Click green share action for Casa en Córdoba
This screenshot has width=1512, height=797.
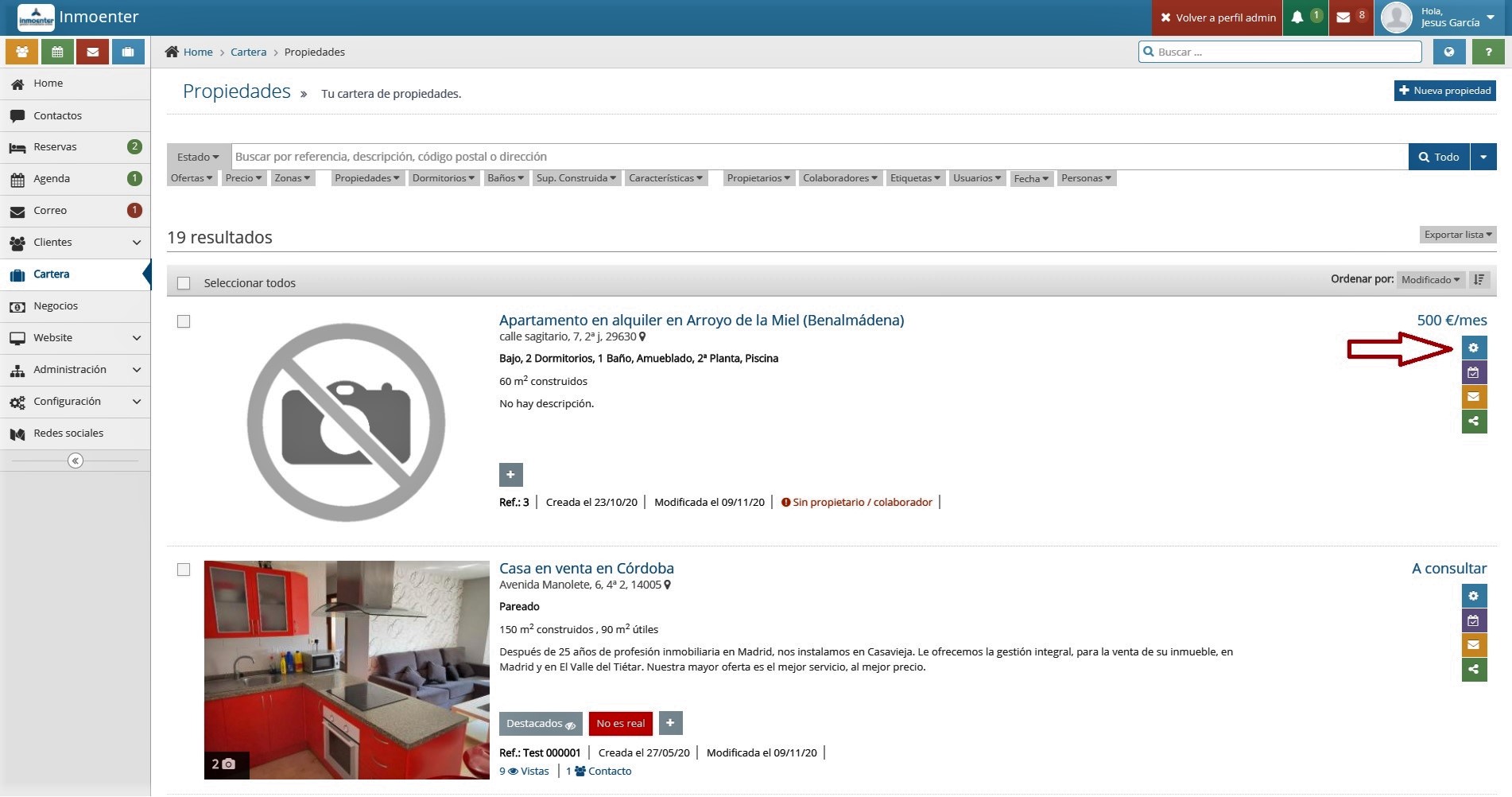click(x=1474, y=670)
